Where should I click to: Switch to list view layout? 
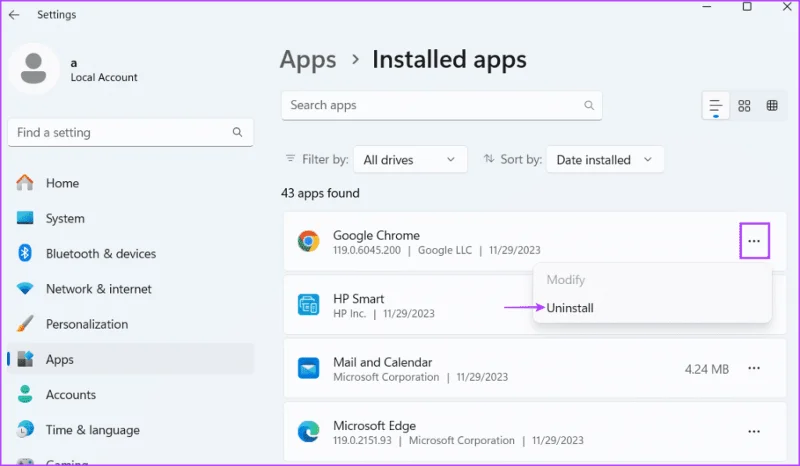tap(716, 106)
